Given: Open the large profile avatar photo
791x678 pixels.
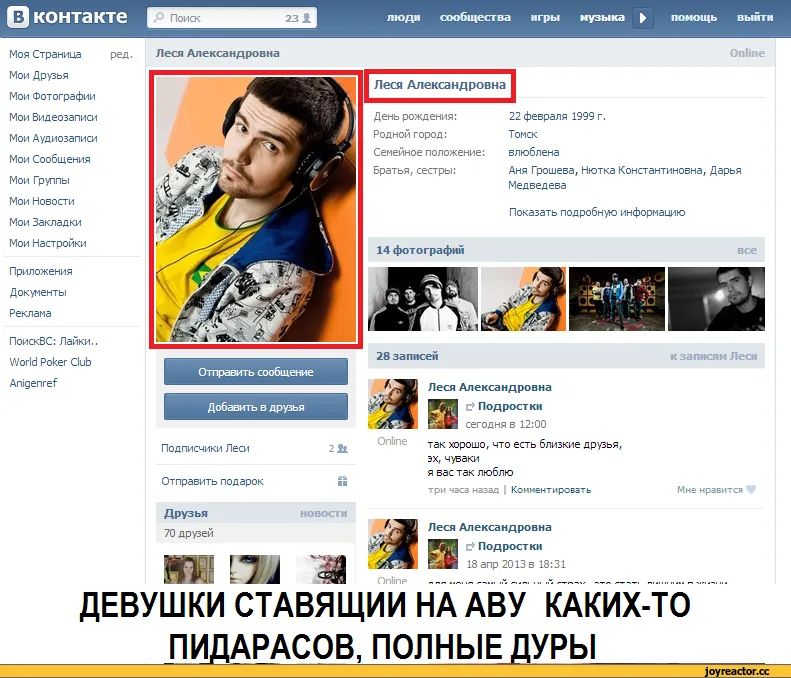Looking at the screenshot, I should (x=256, y=209).
